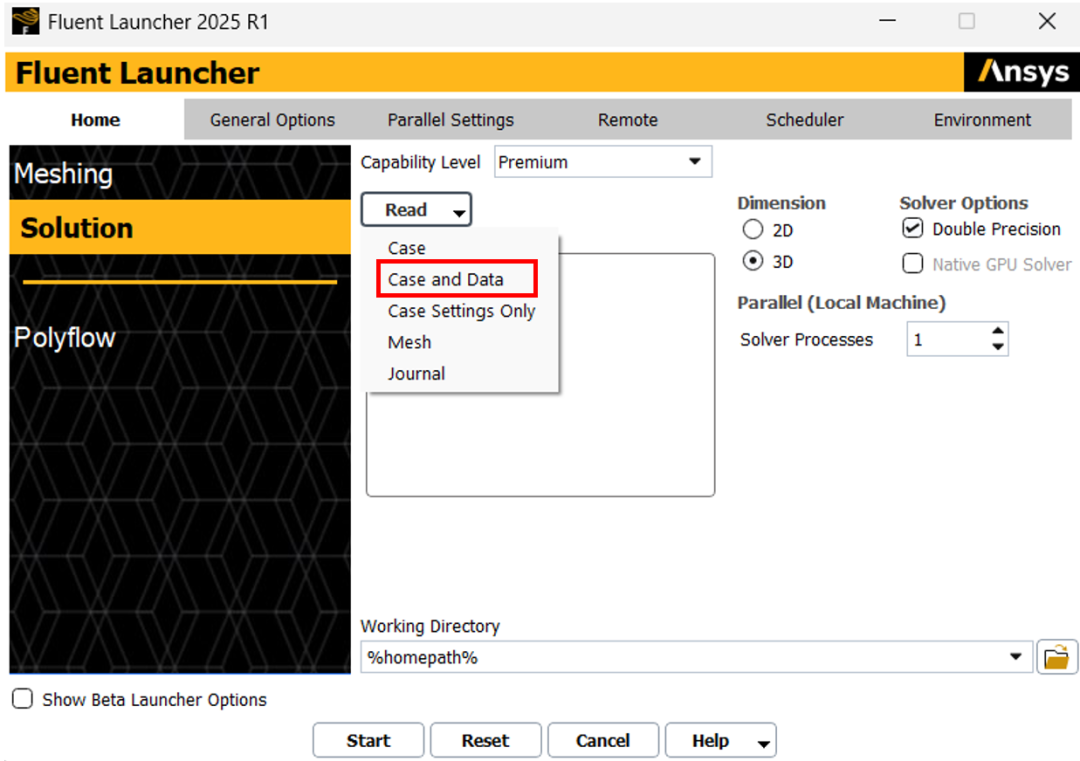Toggle the Double Precision checkbox
The width and height of the screenshot is (1080, 761).
coord(913,229)
